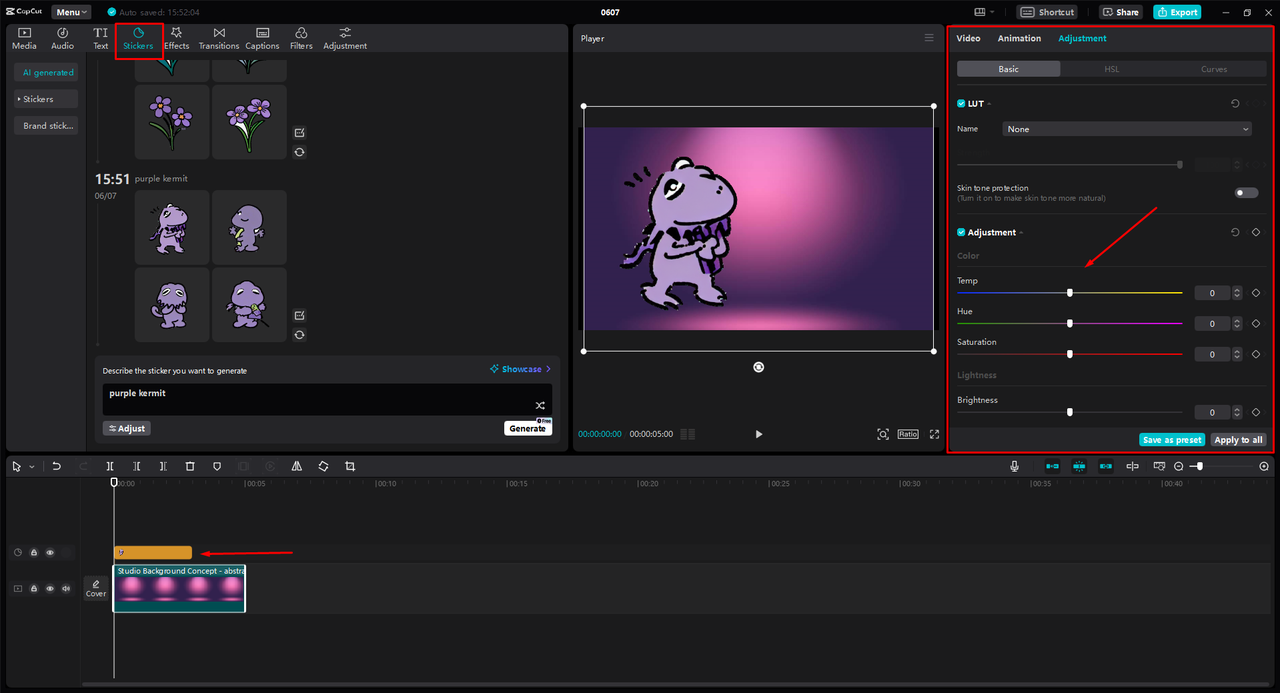Image resolution: width=1280 pixels, height=693 pixels.
Task: Select AI generated in the sidebar
Action: (x=48, y=73)
